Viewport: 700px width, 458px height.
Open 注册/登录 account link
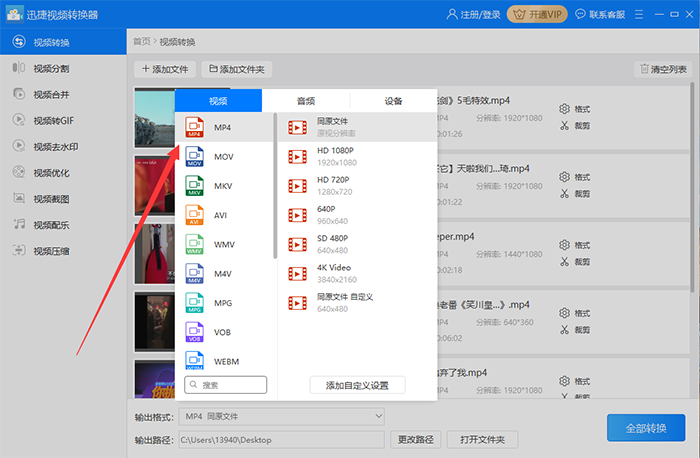coord(473,15)
